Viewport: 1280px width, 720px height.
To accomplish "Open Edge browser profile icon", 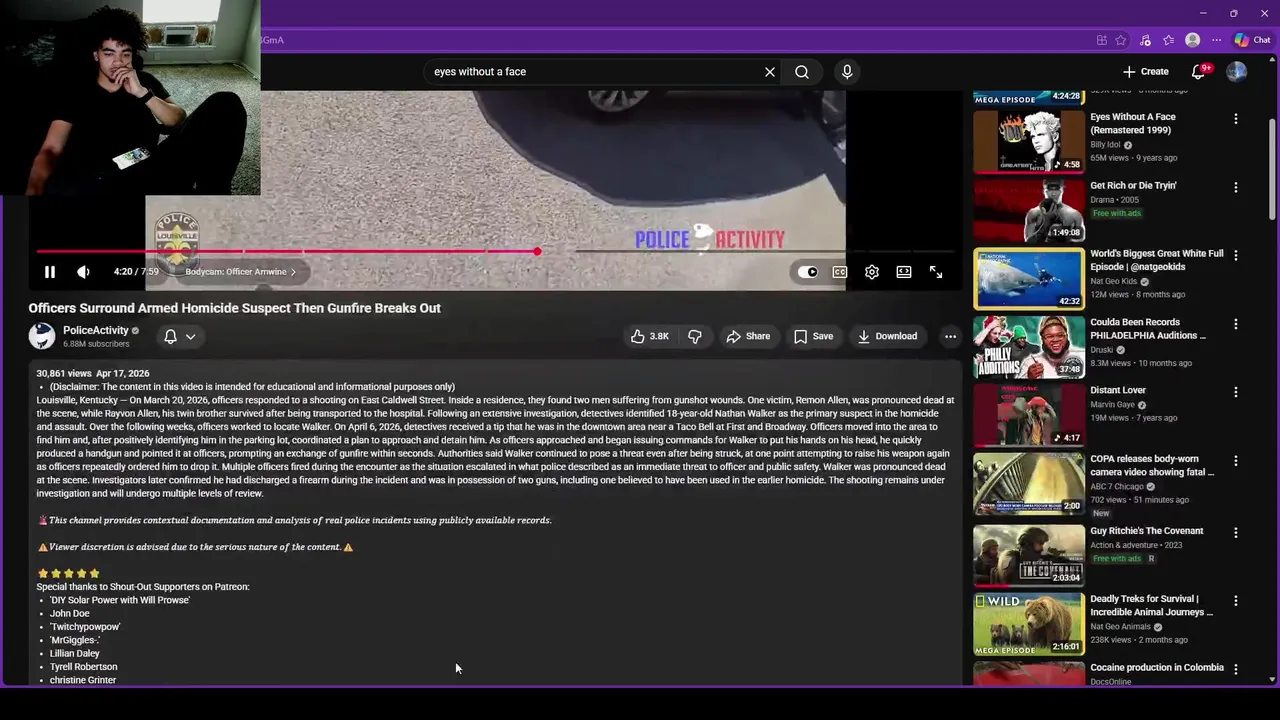I will click(1192, 40).
